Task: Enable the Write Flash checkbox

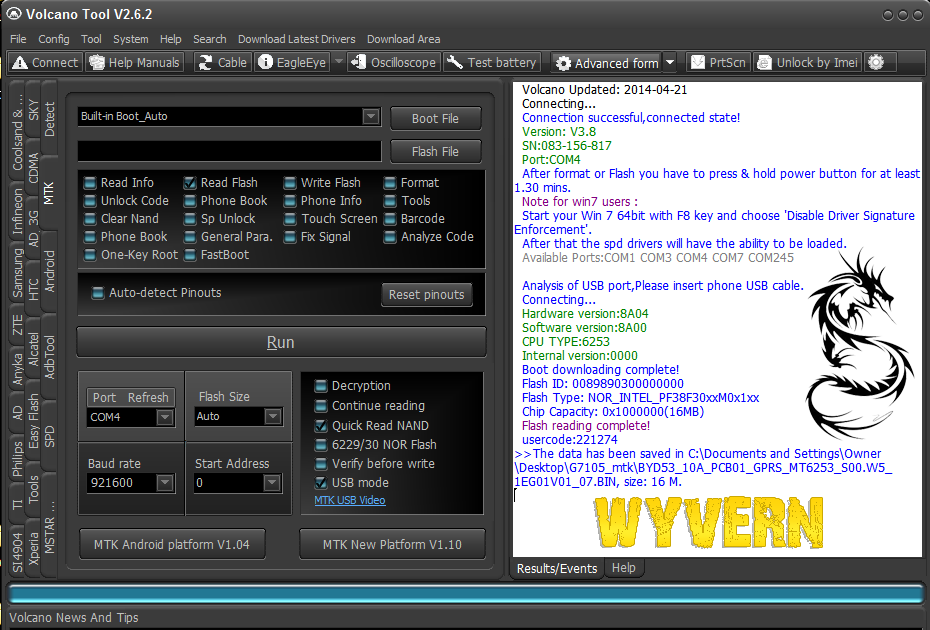Action: 290,183
